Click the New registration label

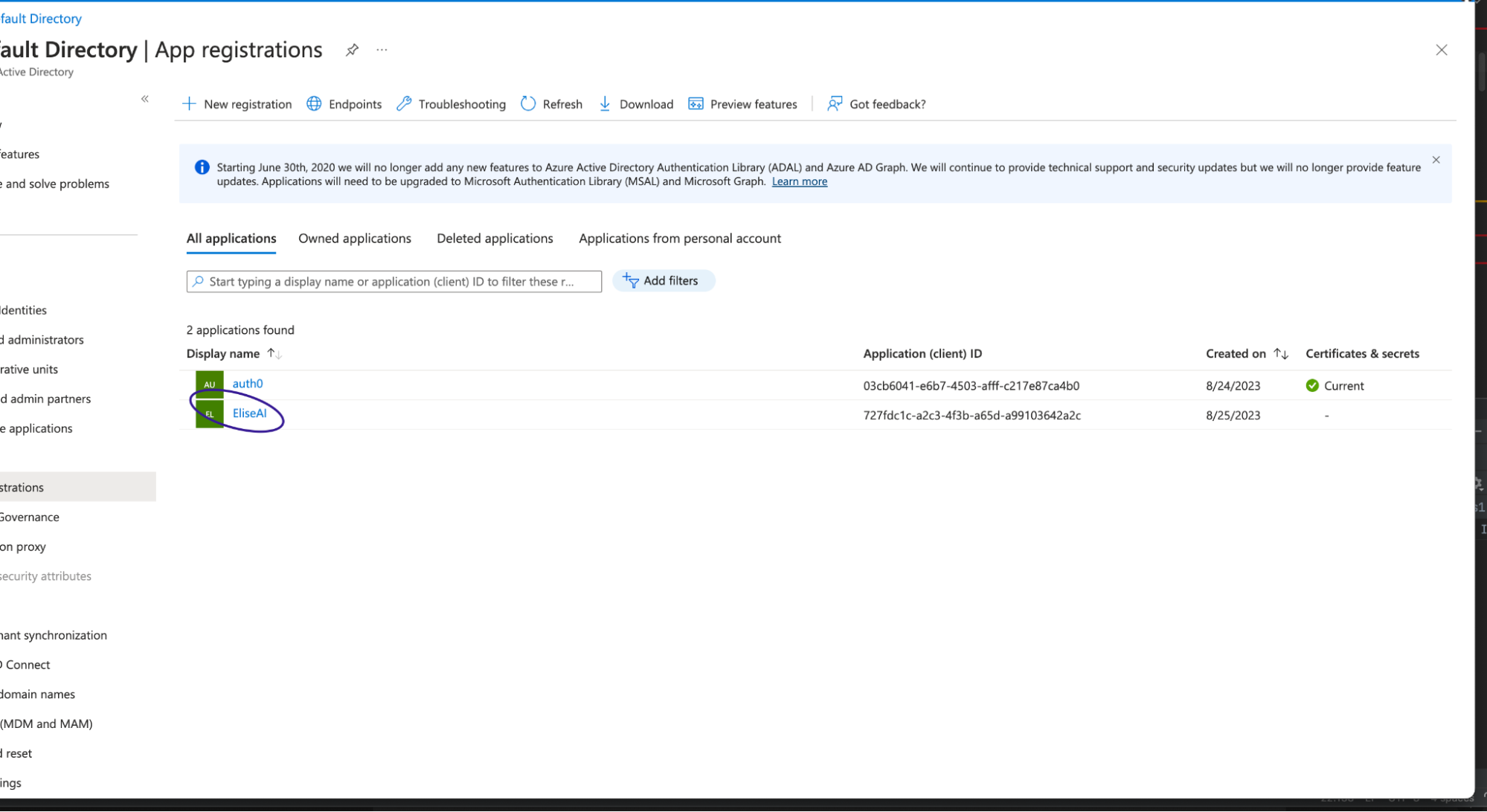click(248, 104)
